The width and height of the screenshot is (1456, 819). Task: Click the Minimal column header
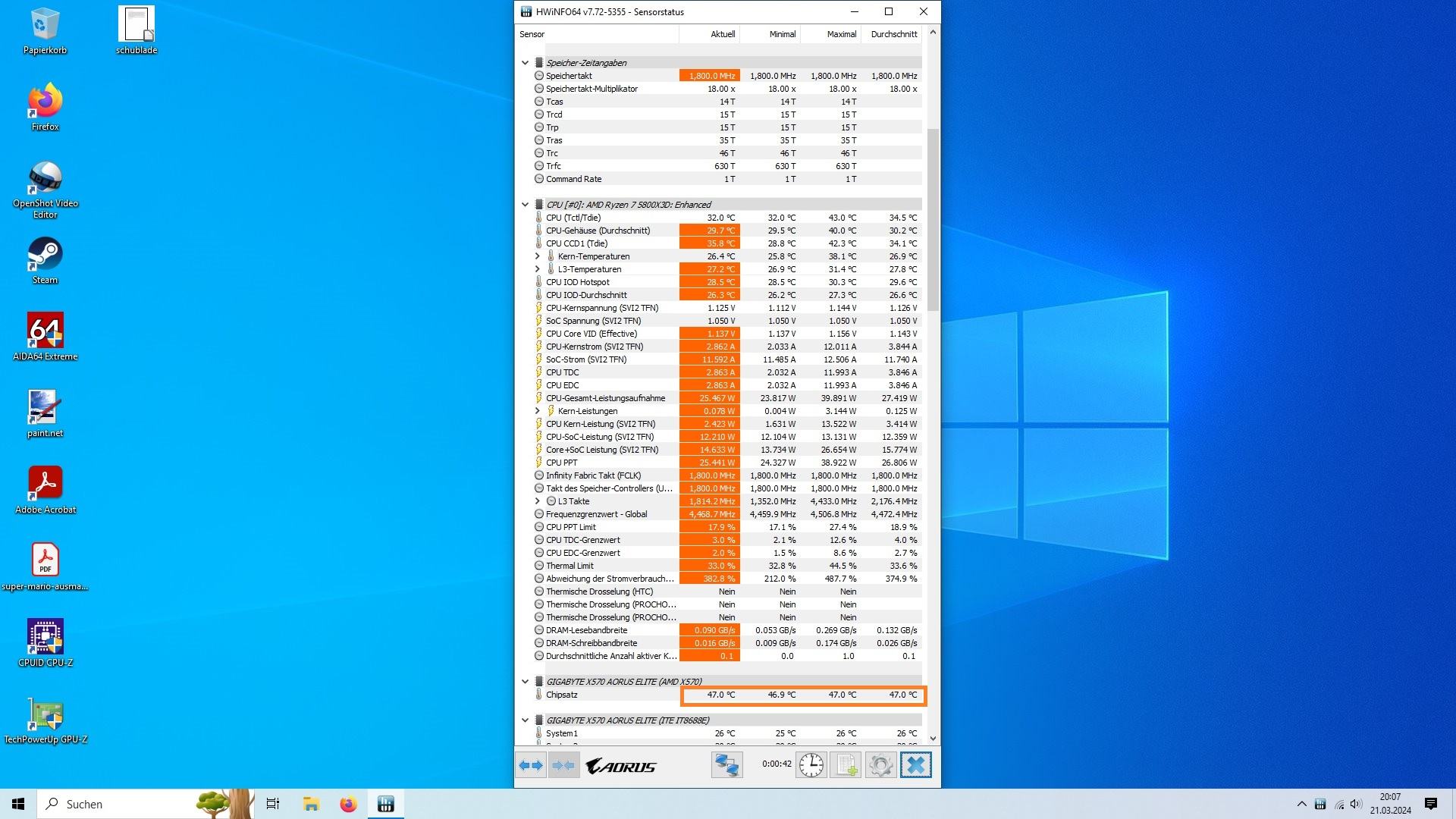coord(770,34)
